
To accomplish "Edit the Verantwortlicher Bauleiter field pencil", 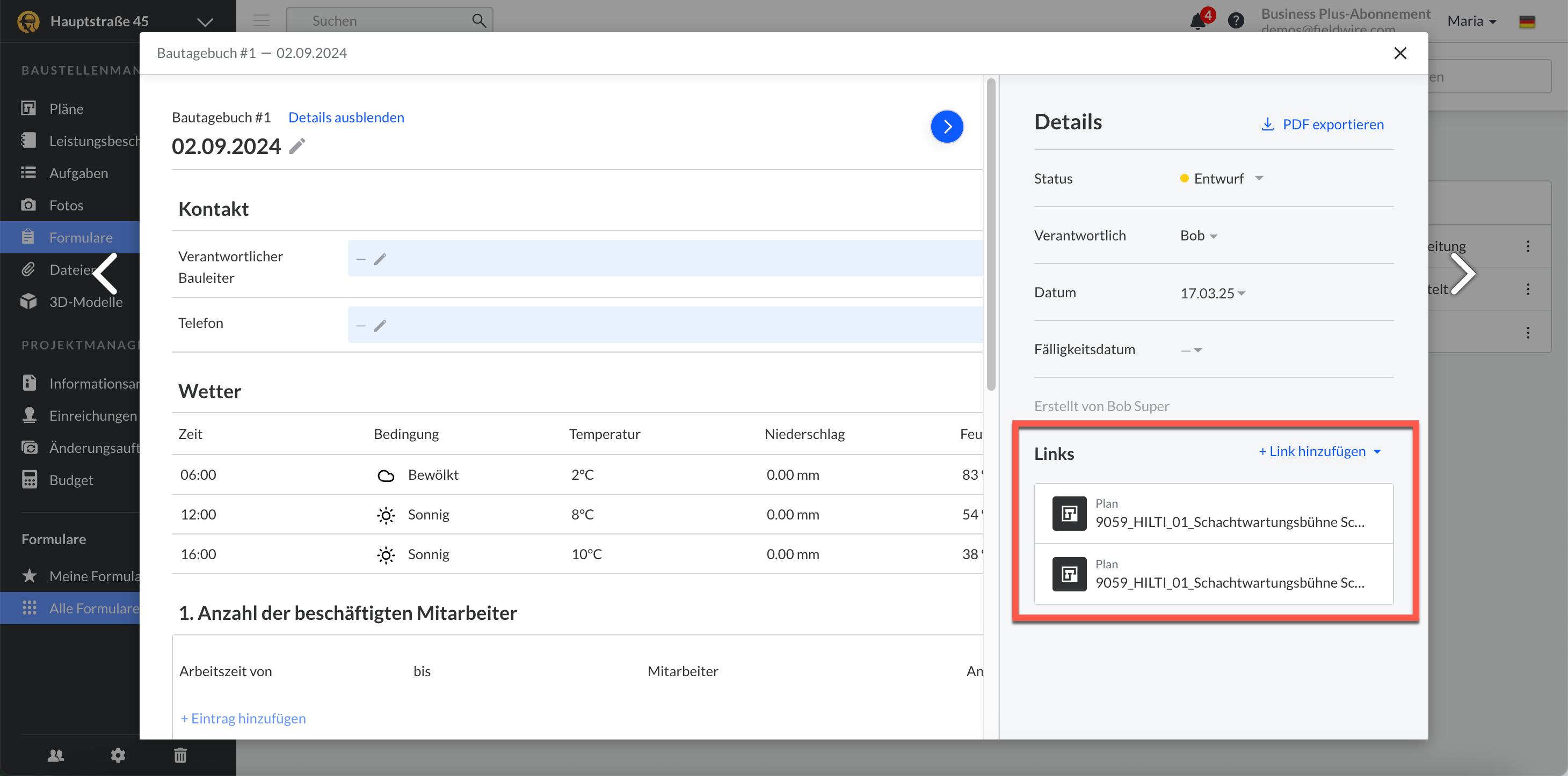I will 380,259.
